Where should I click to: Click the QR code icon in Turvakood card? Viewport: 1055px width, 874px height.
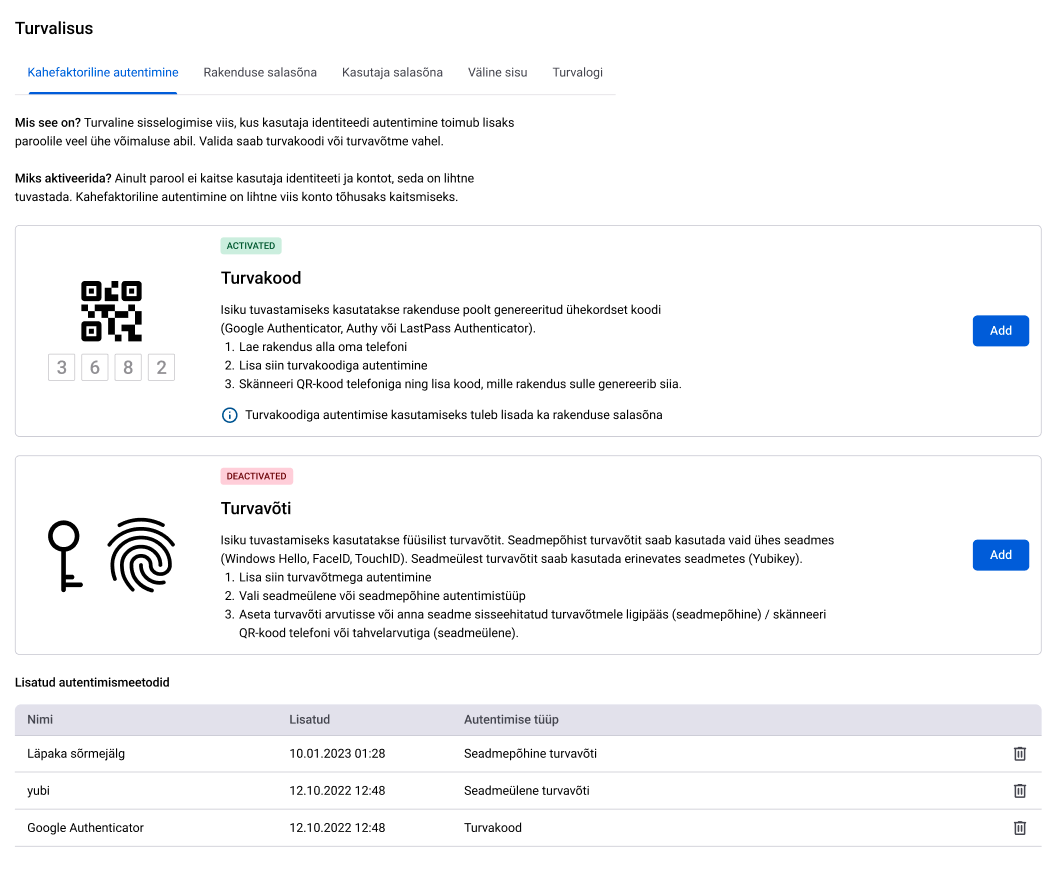112,311
